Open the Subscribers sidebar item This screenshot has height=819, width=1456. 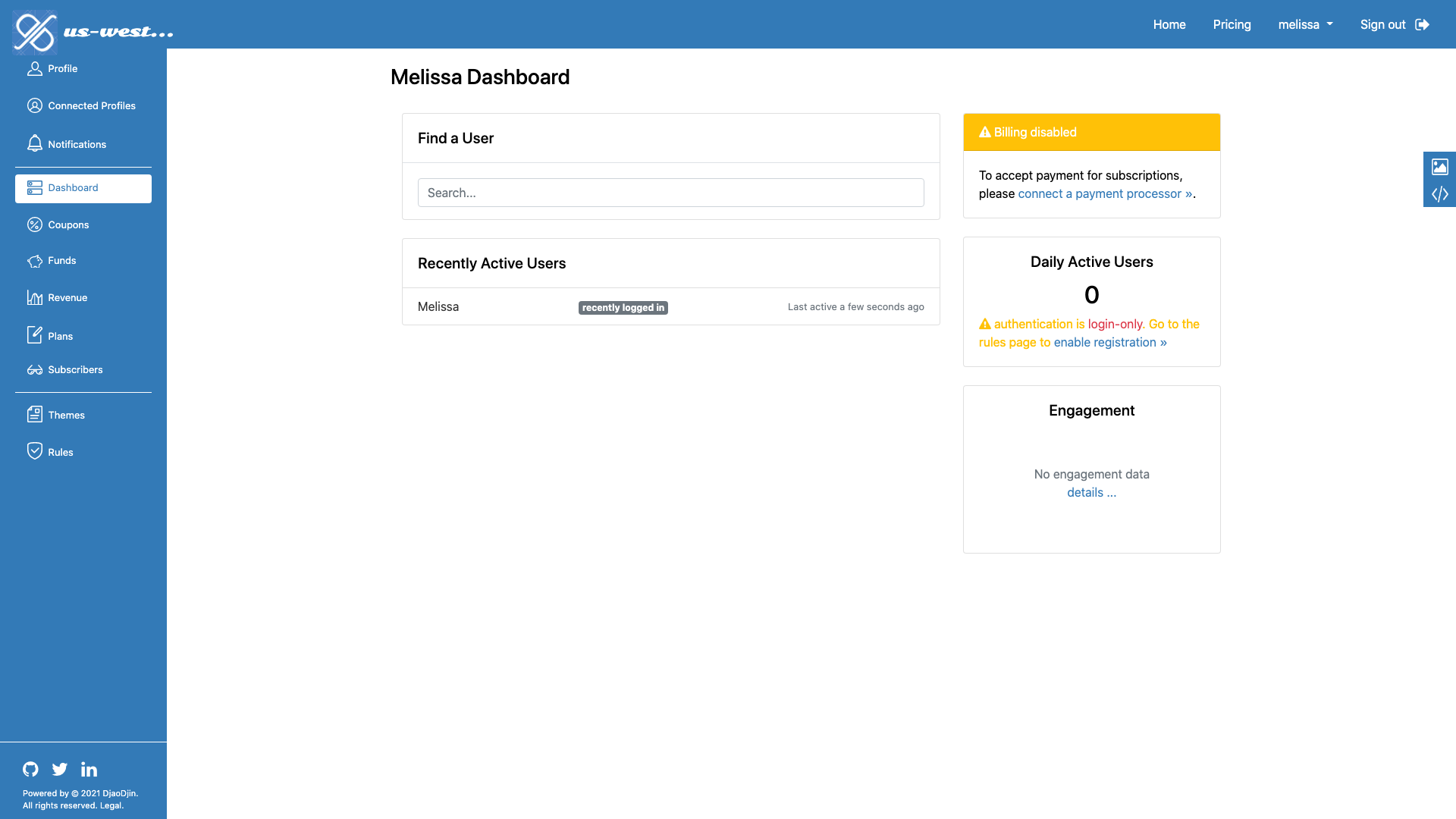83,370
